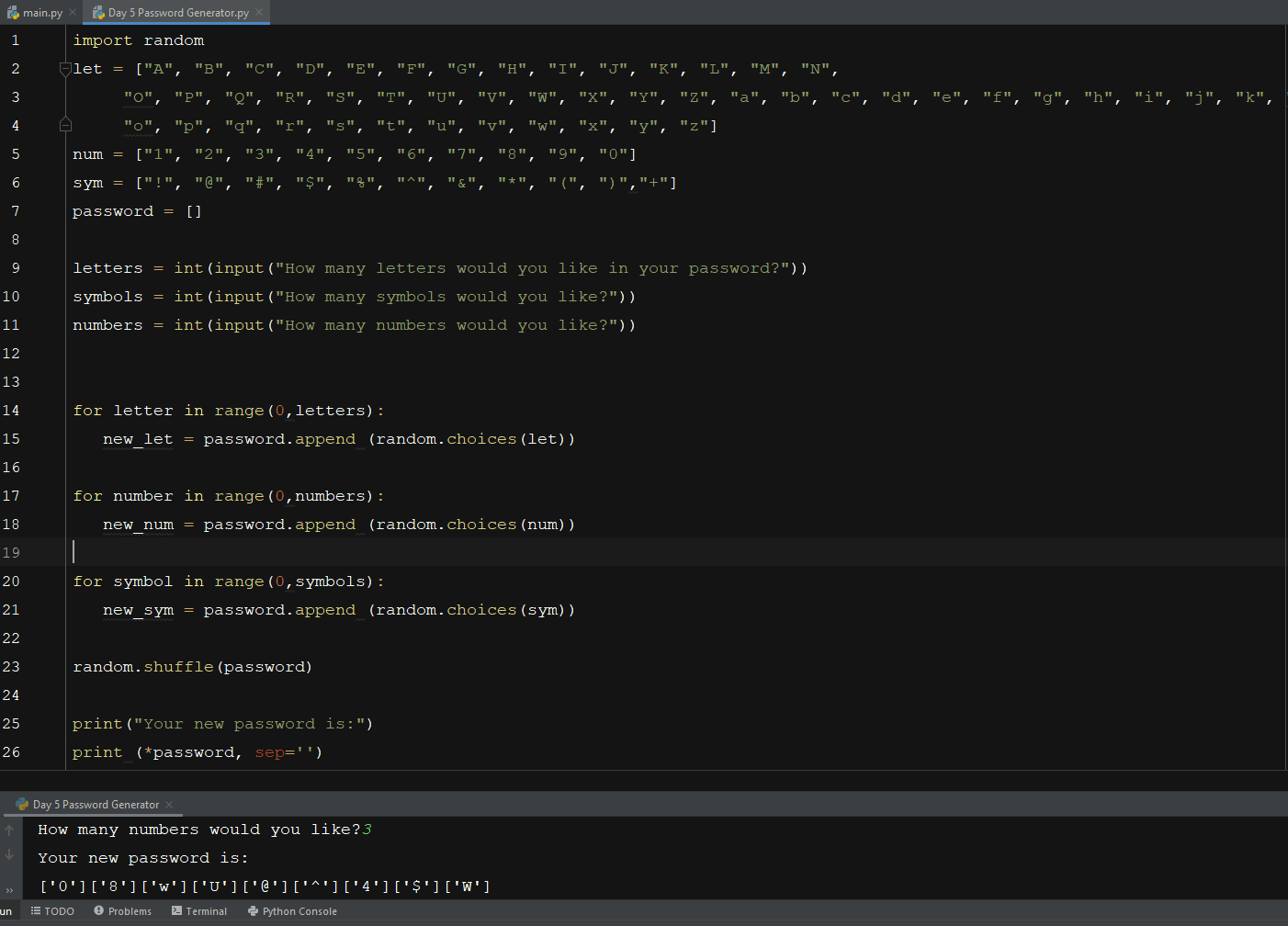Click the double-chevron icon in the console gutter
This screenshot has width=1288, height=926.
[10, 889]
